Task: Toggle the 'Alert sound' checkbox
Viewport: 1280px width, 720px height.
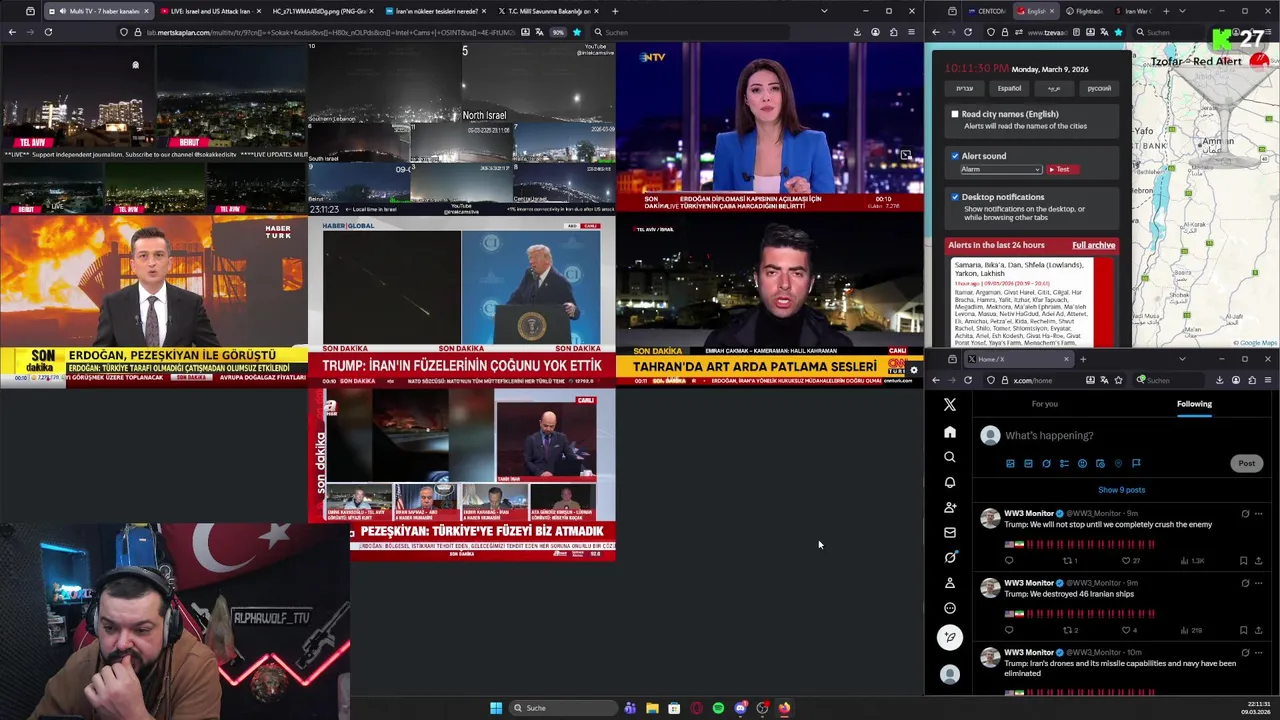Action: (955, 156)
